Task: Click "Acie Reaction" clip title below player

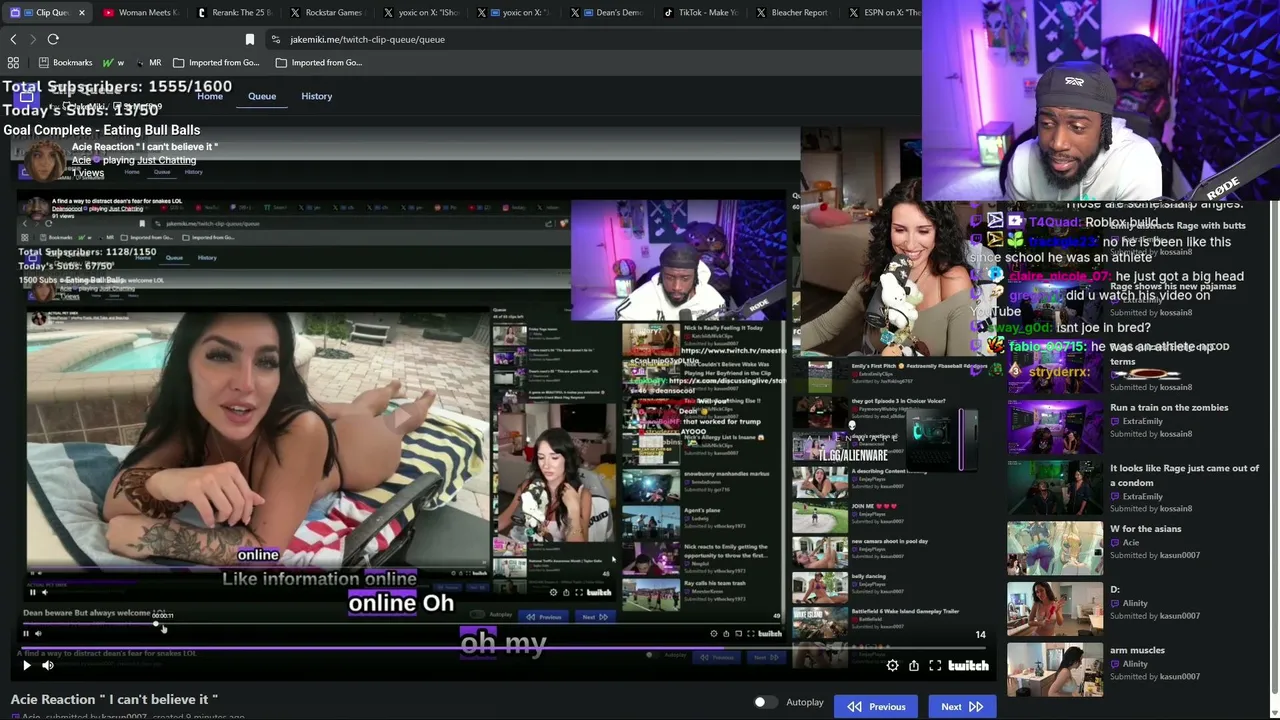Action: (114, 700)
